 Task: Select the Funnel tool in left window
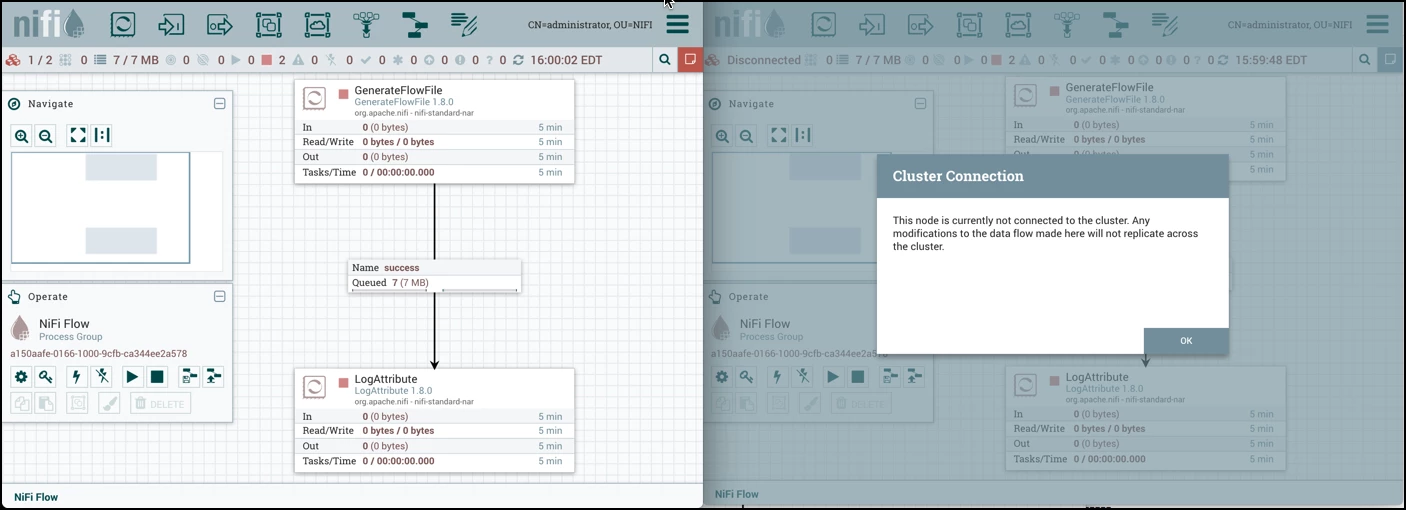click(366, 23)
